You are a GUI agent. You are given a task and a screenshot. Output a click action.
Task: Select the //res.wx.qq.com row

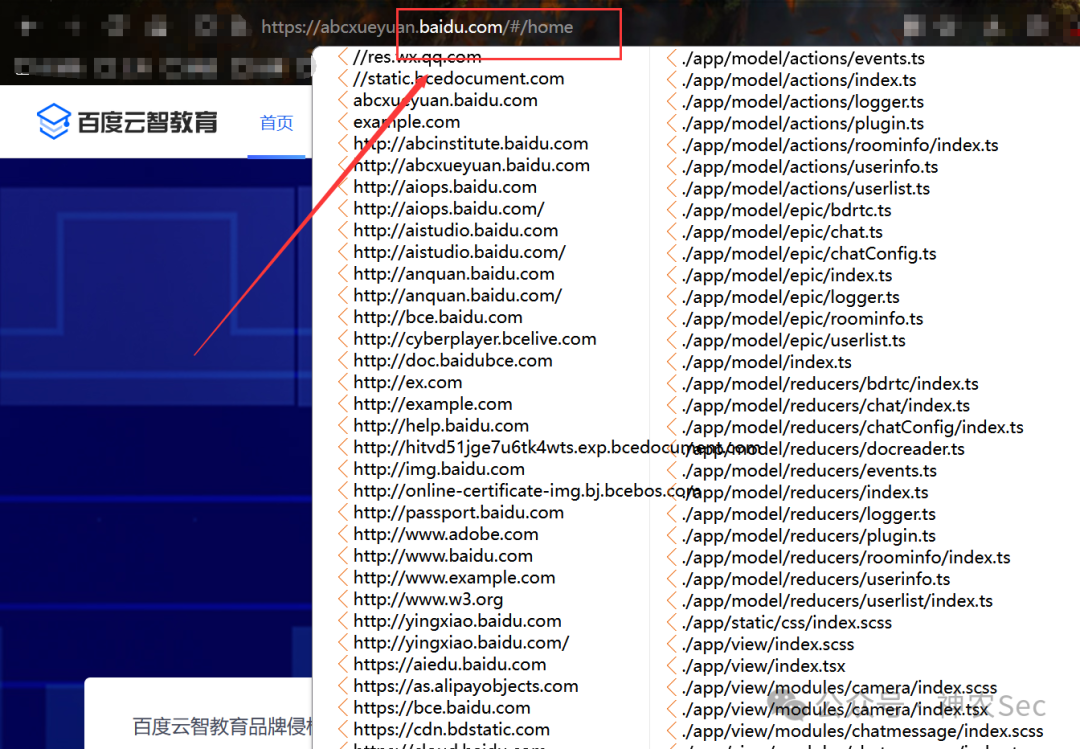pos(417,57)
